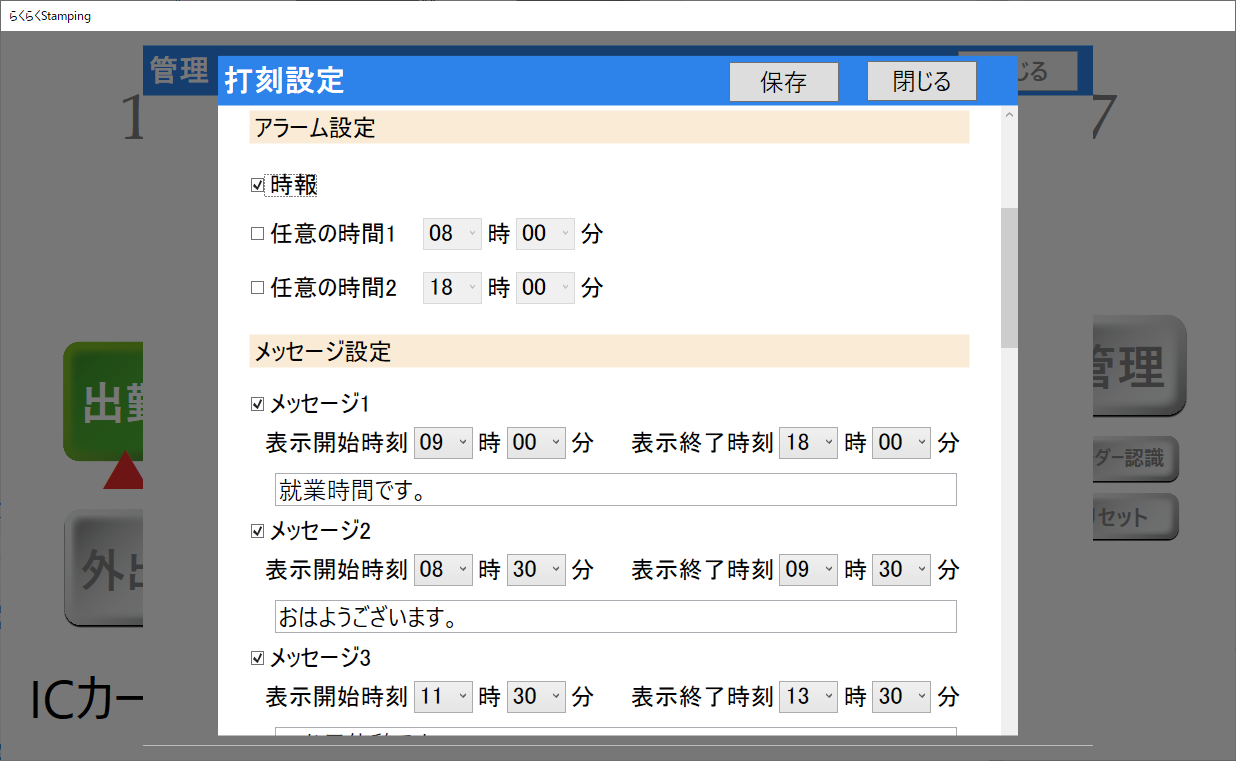
Task: Uncheck the 時報 alarm checkbox
Action: 257,185
